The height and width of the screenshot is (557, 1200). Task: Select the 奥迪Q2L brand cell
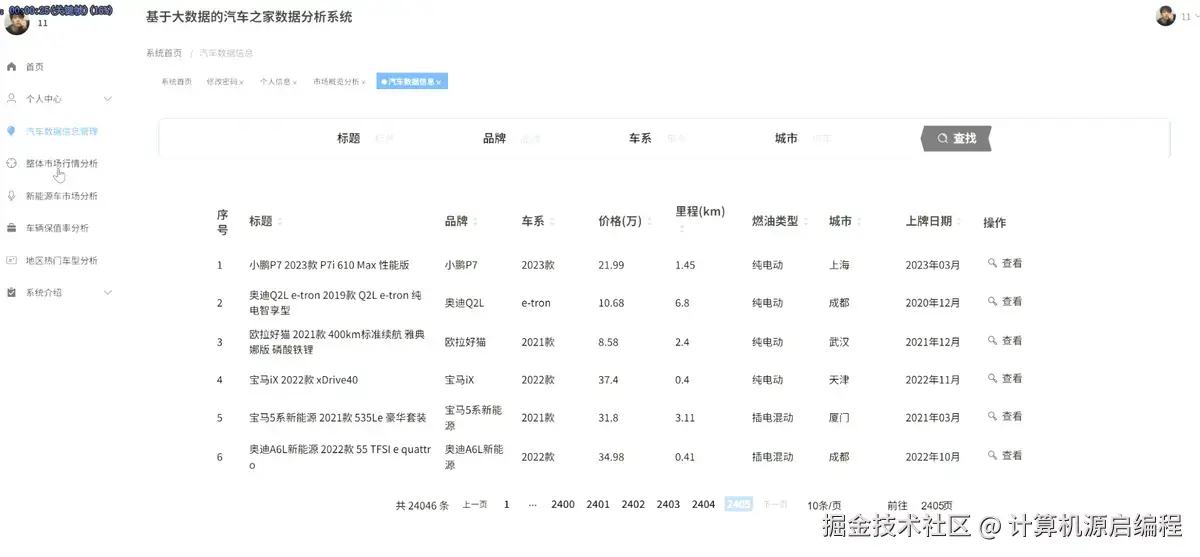[x=464, y=302]
